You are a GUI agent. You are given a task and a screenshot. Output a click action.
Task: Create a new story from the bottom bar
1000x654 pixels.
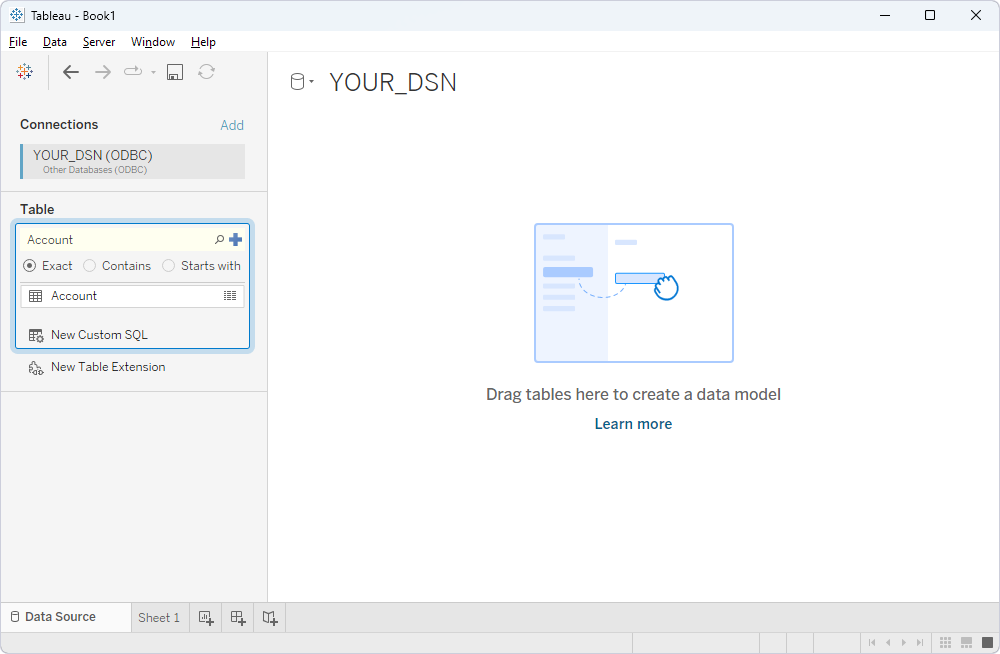click(269, 617)
